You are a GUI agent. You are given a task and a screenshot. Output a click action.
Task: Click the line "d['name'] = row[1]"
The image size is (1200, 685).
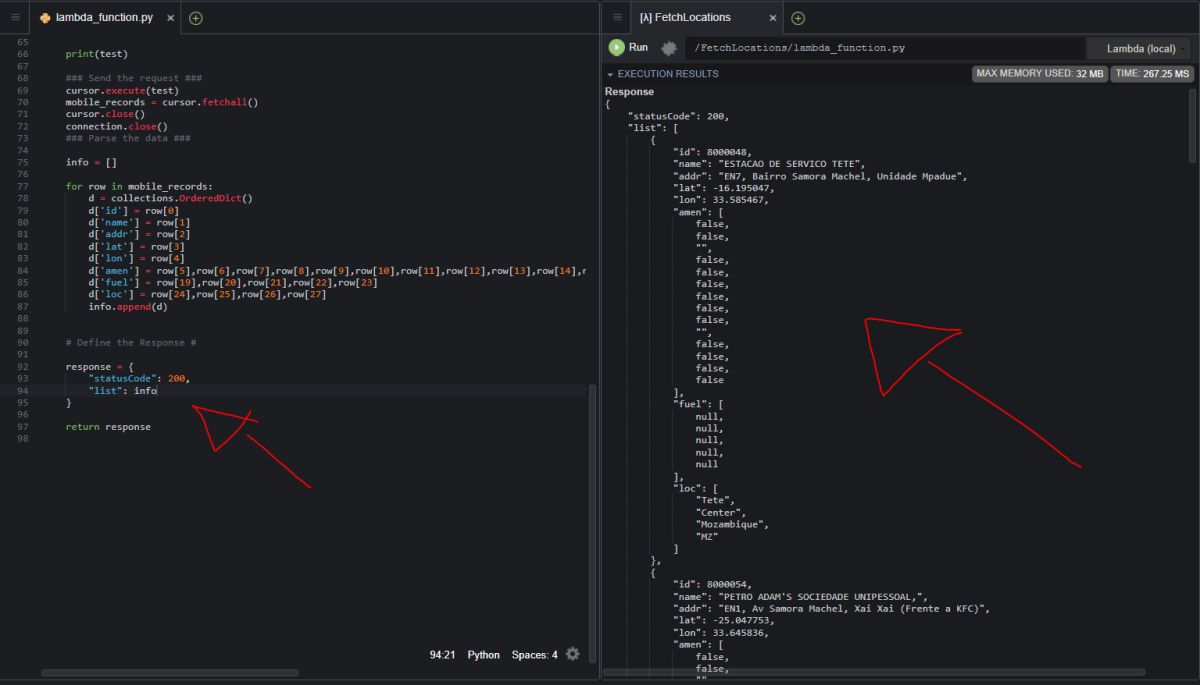(139, 222)
